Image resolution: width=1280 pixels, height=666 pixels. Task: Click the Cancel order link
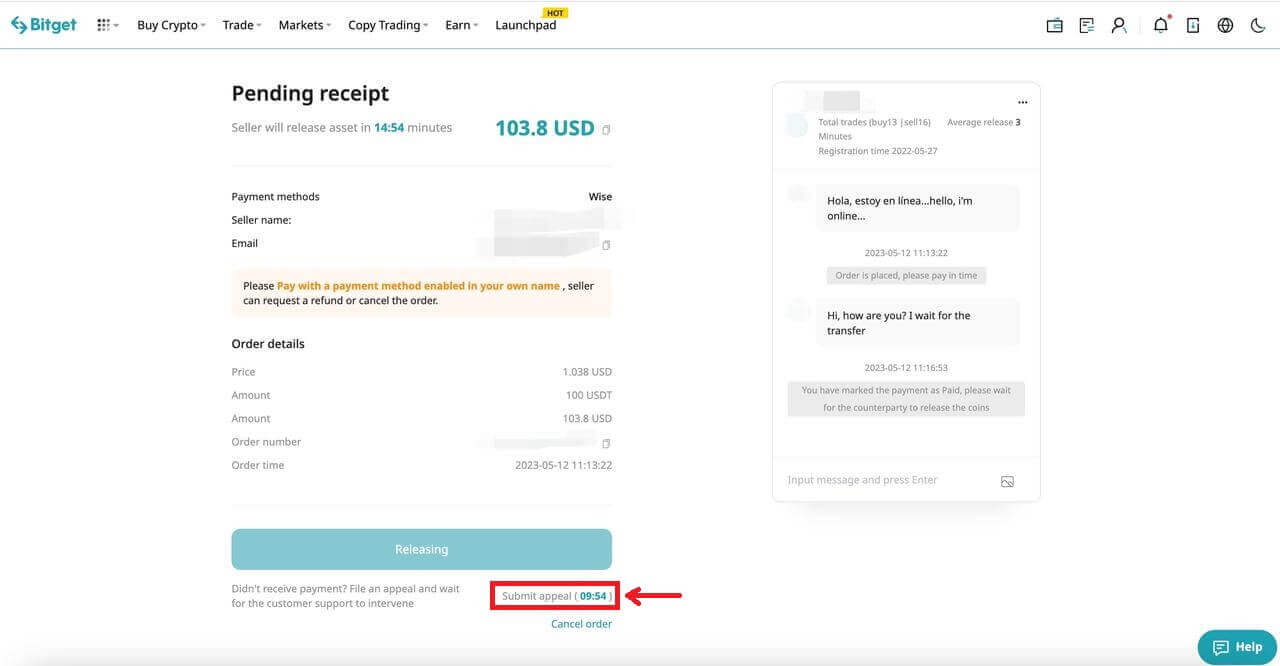click(581, 624)
